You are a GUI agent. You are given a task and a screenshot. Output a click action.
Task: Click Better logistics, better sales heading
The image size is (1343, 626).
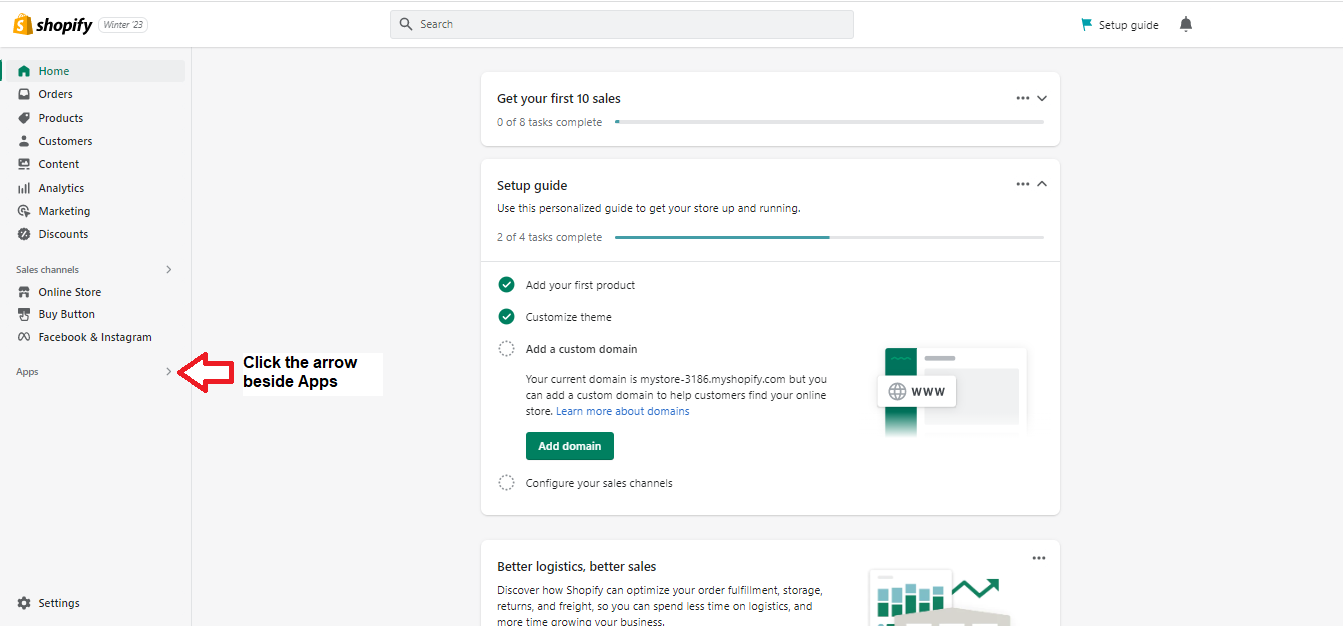577,566
